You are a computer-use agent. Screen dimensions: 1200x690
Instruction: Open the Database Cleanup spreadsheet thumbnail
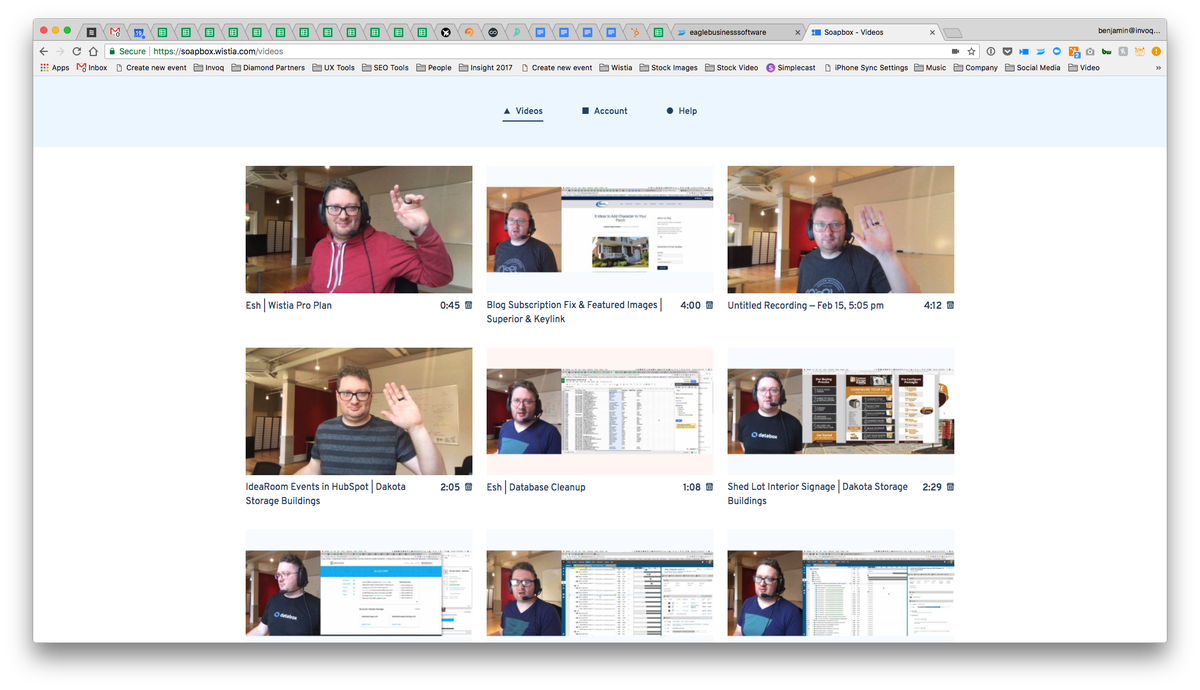tap(600, 411)
